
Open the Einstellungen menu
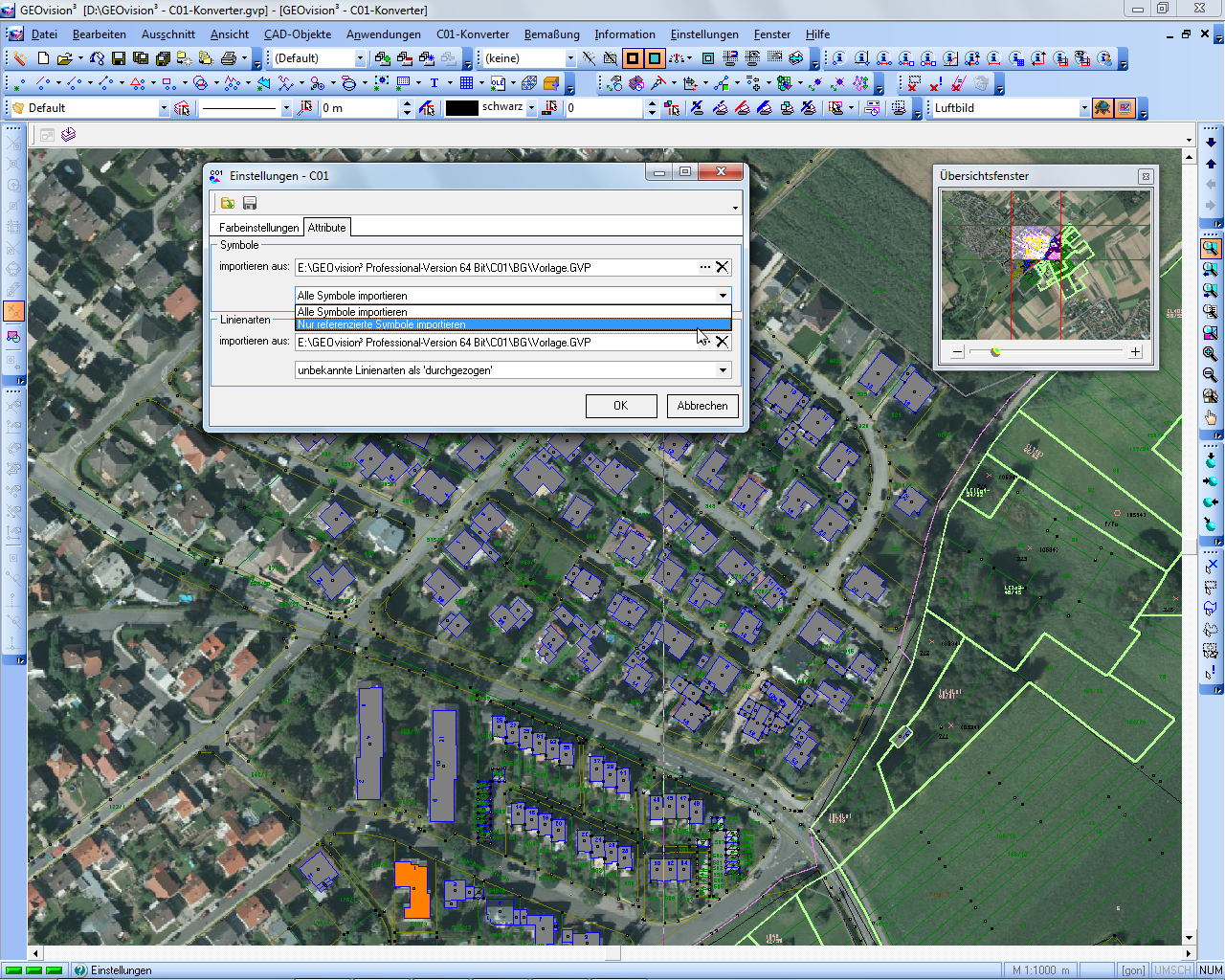click(x=705, y=34)
